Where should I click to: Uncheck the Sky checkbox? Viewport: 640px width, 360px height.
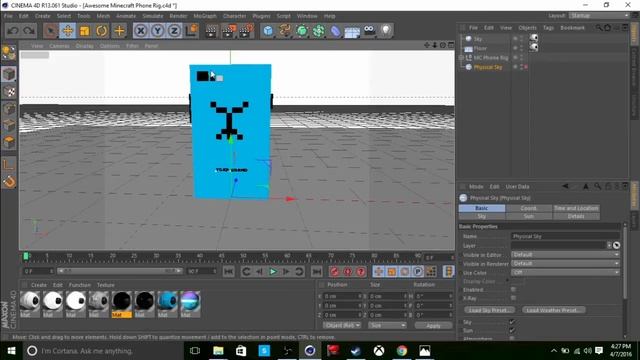click(x=512, y=322)
